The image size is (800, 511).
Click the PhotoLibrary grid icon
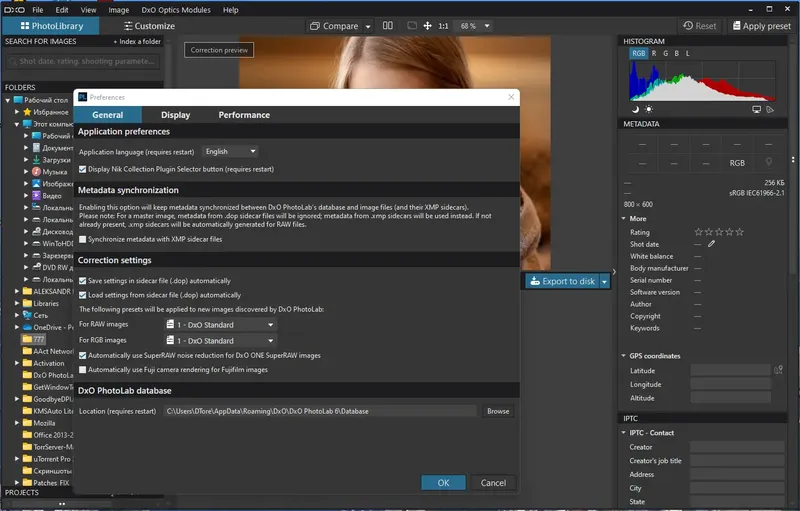coord(24,25)
